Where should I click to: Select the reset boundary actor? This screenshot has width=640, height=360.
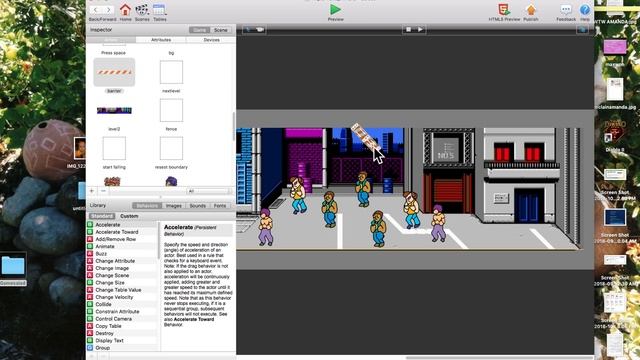pos(171,148)
